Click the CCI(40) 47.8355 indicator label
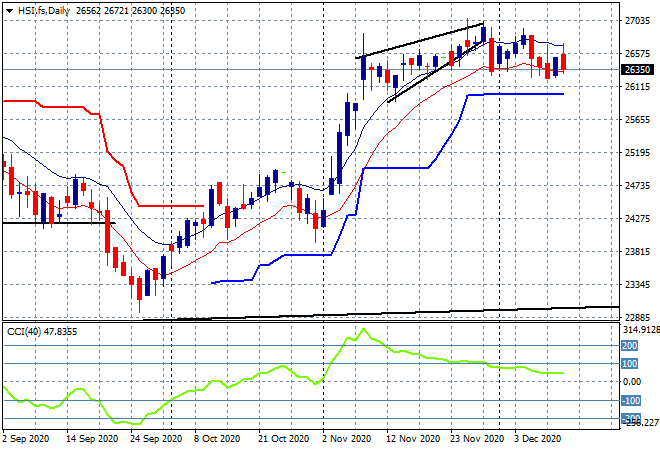The height and width of the screenshot is (450, 660). tap(42, 332)
